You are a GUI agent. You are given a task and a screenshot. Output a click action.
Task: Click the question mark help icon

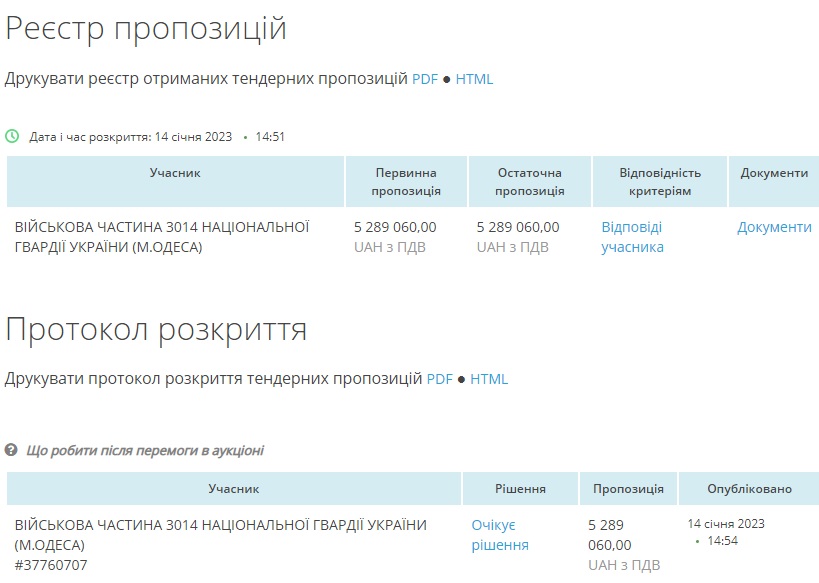pyautogui.click(x=11, y=450)
